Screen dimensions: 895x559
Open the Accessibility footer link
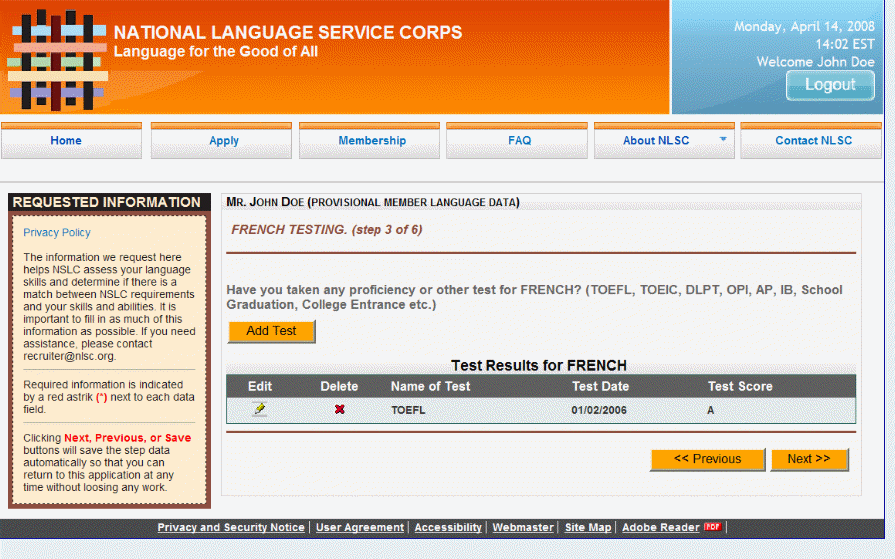coord(448,527)
